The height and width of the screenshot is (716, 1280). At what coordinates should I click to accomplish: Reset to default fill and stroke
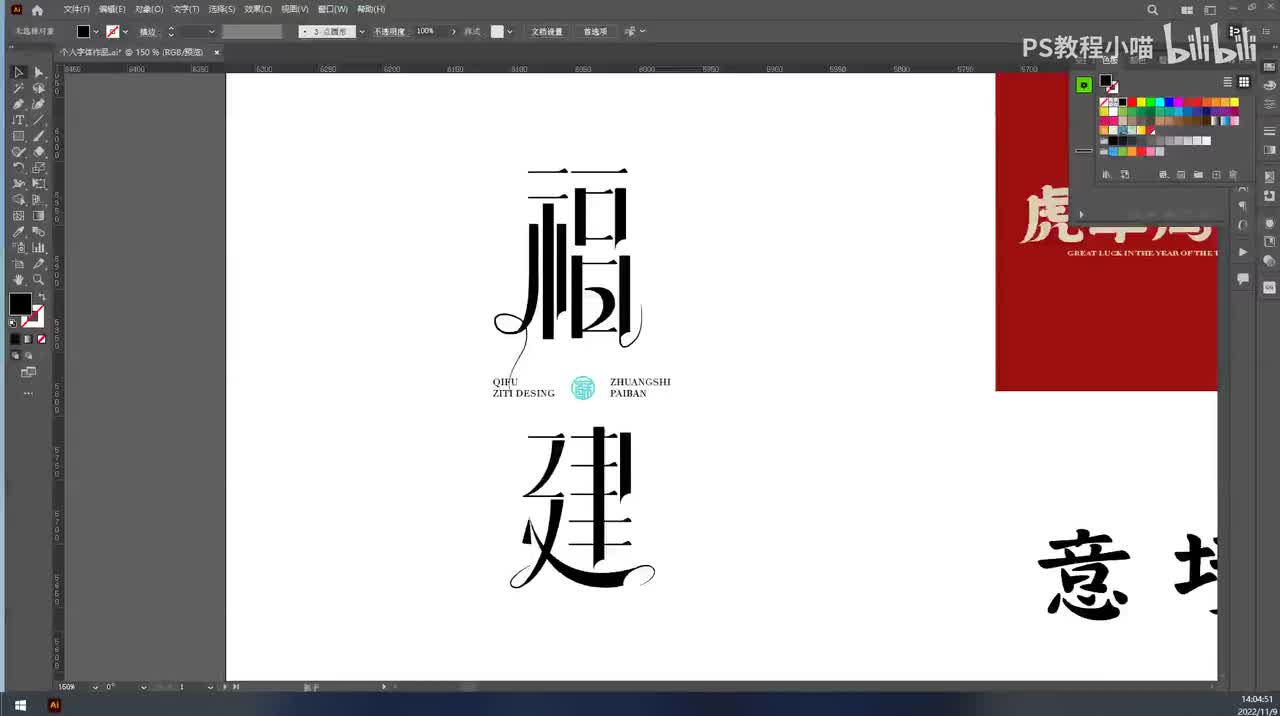[x=13, y=322]
